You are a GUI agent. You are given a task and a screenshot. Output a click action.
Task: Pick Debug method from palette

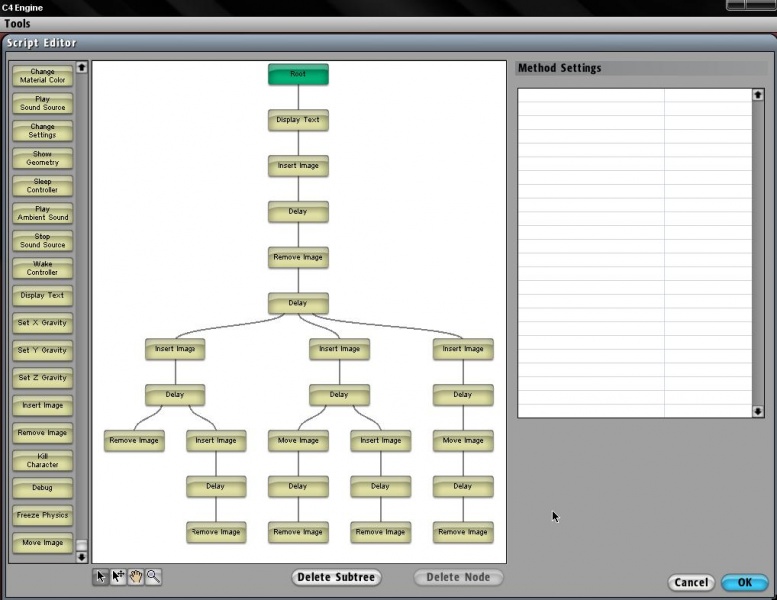point(42,488)
